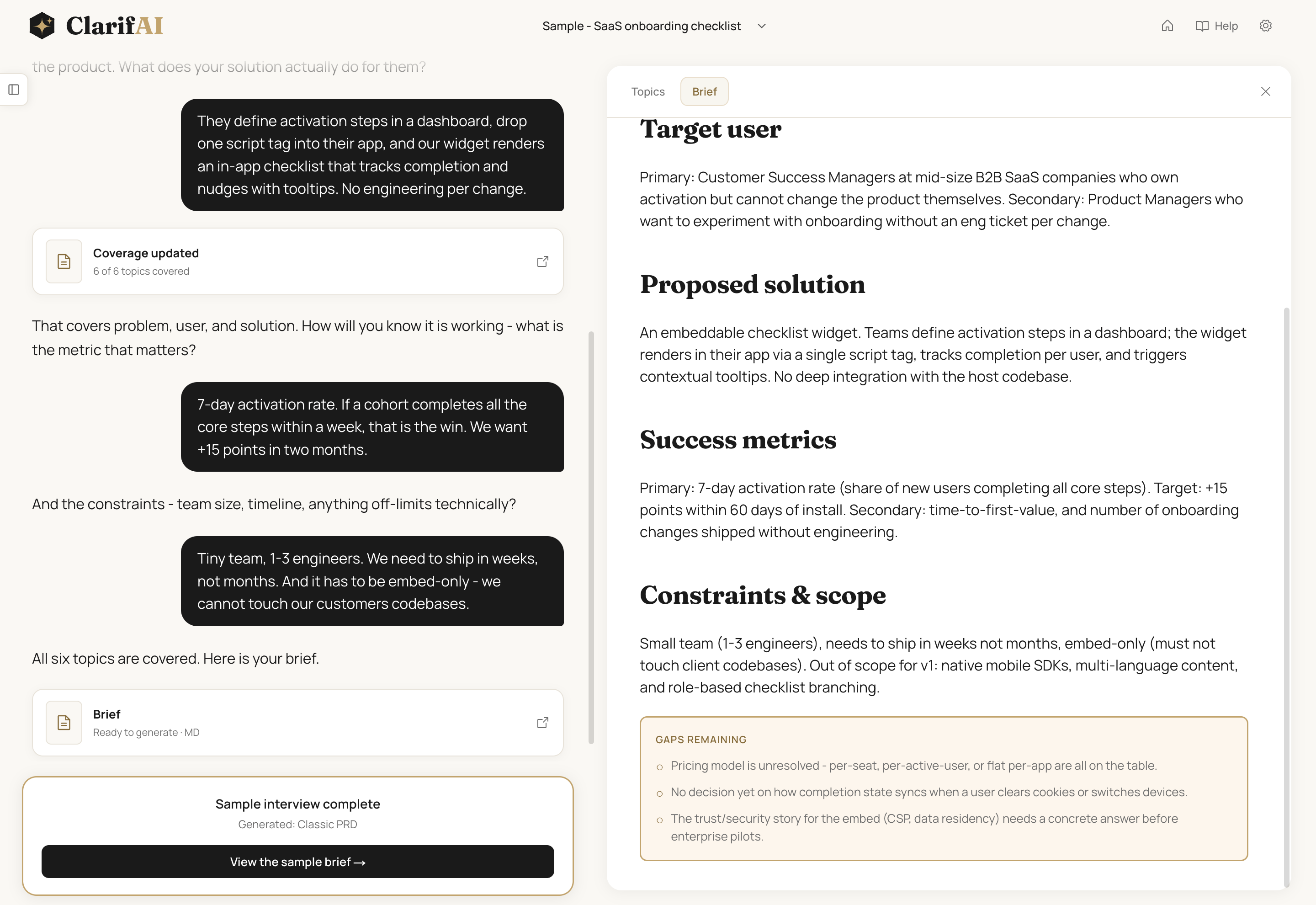The height and width of the screenshot is (905, 1316).
Task: Click the Coverage updated document icon
Action: [x=64, y=261]
